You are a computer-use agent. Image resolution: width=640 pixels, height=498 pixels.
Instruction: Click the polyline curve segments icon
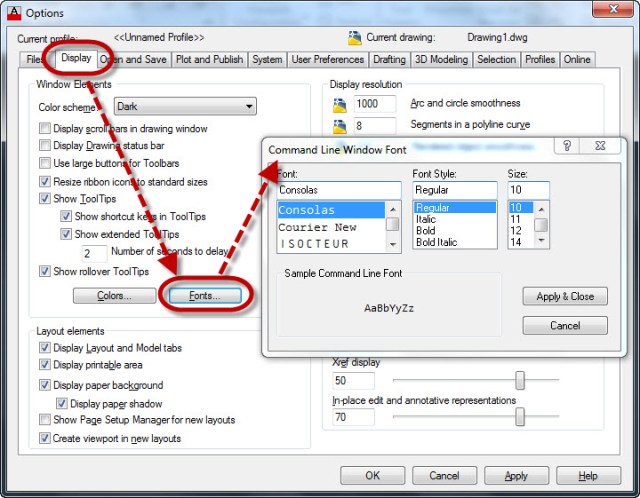pos(340,126)
